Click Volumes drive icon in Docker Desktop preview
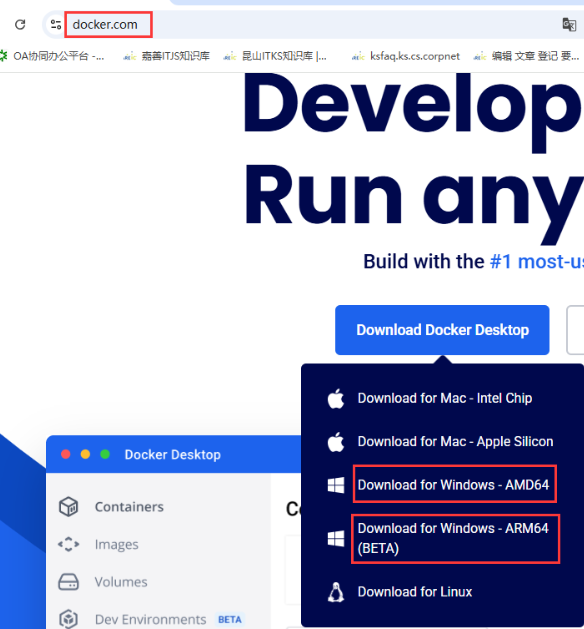The image size is (584, 629). [69, 582]
